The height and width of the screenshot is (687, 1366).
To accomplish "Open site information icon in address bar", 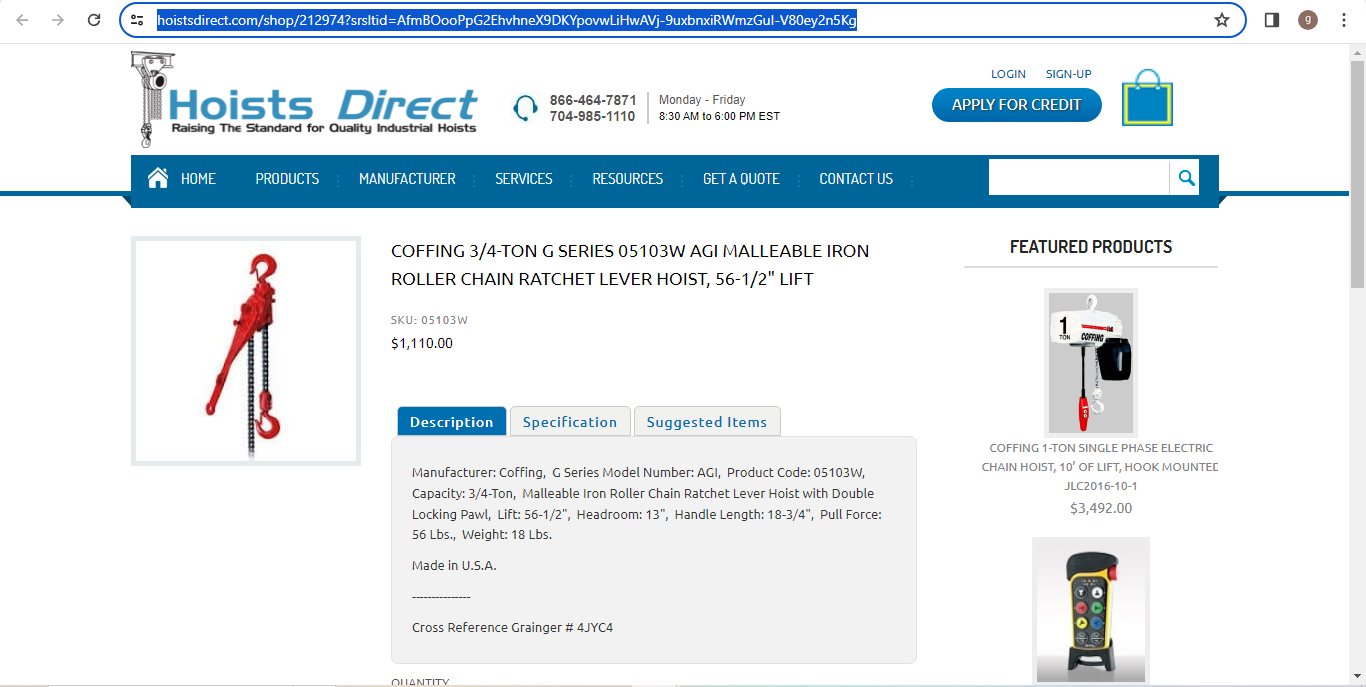I will tap(138, 20).
